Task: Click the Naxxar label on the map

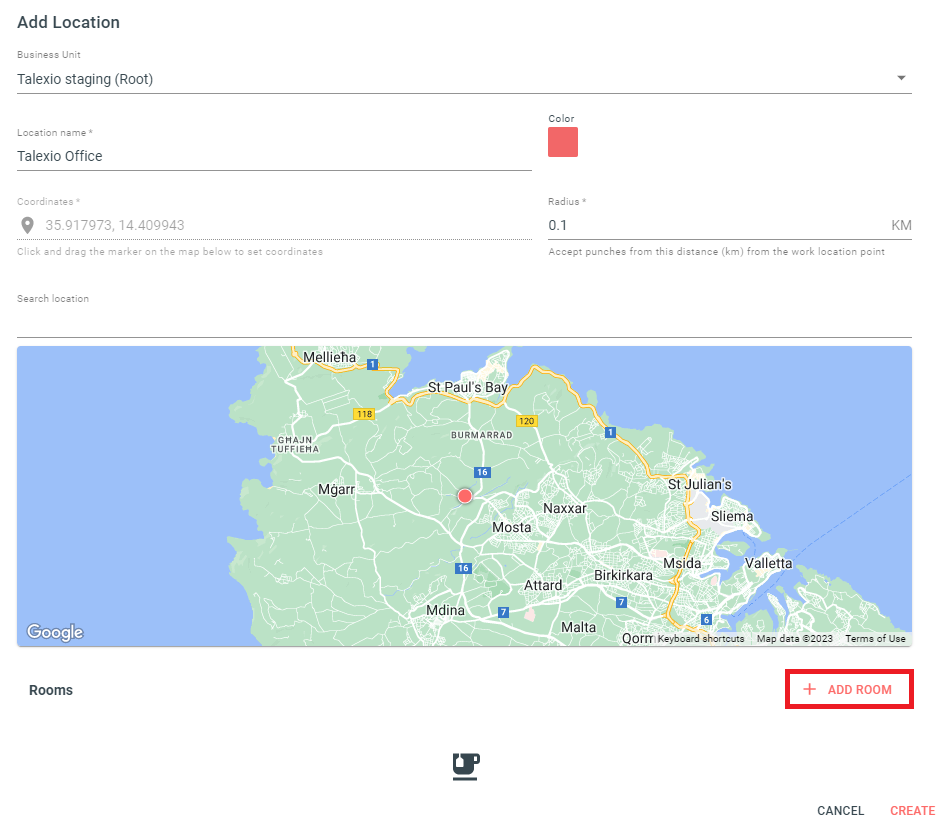Action: [x=565, y=509]
